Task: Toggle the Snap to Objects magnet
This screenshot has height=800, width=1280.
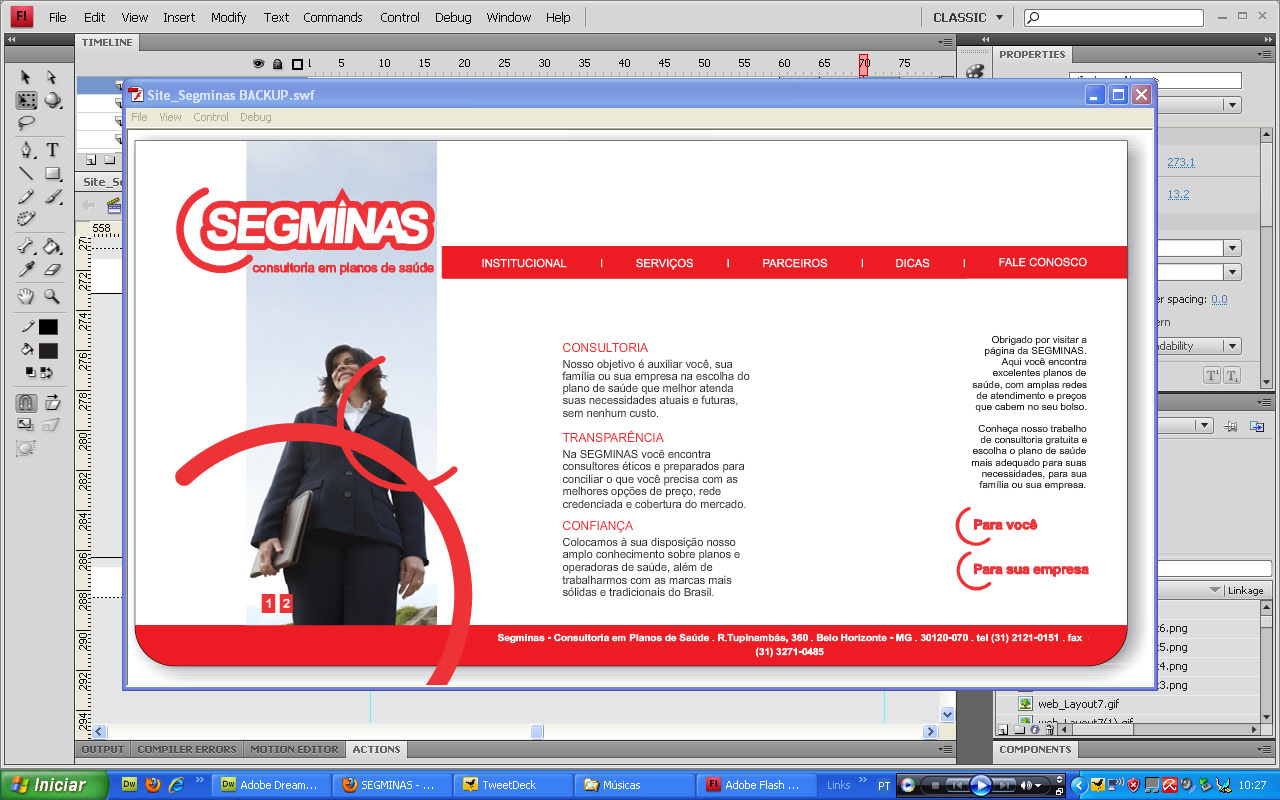Action: coord(26,402)
